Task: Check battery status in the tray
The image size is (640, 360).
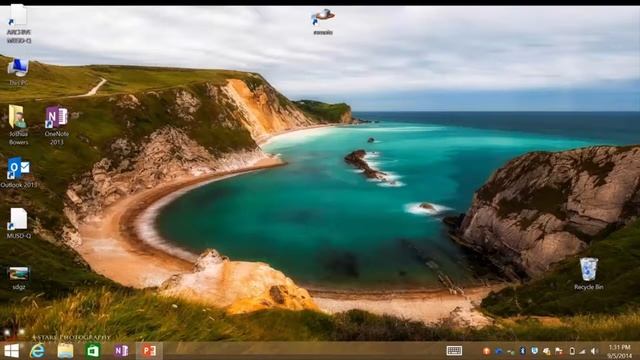Action: coord(572,351)
